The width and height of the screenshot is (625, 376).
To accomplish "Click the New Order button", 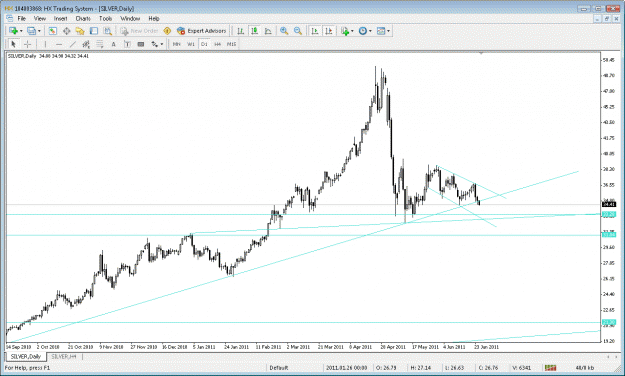I will click(139, 31).
